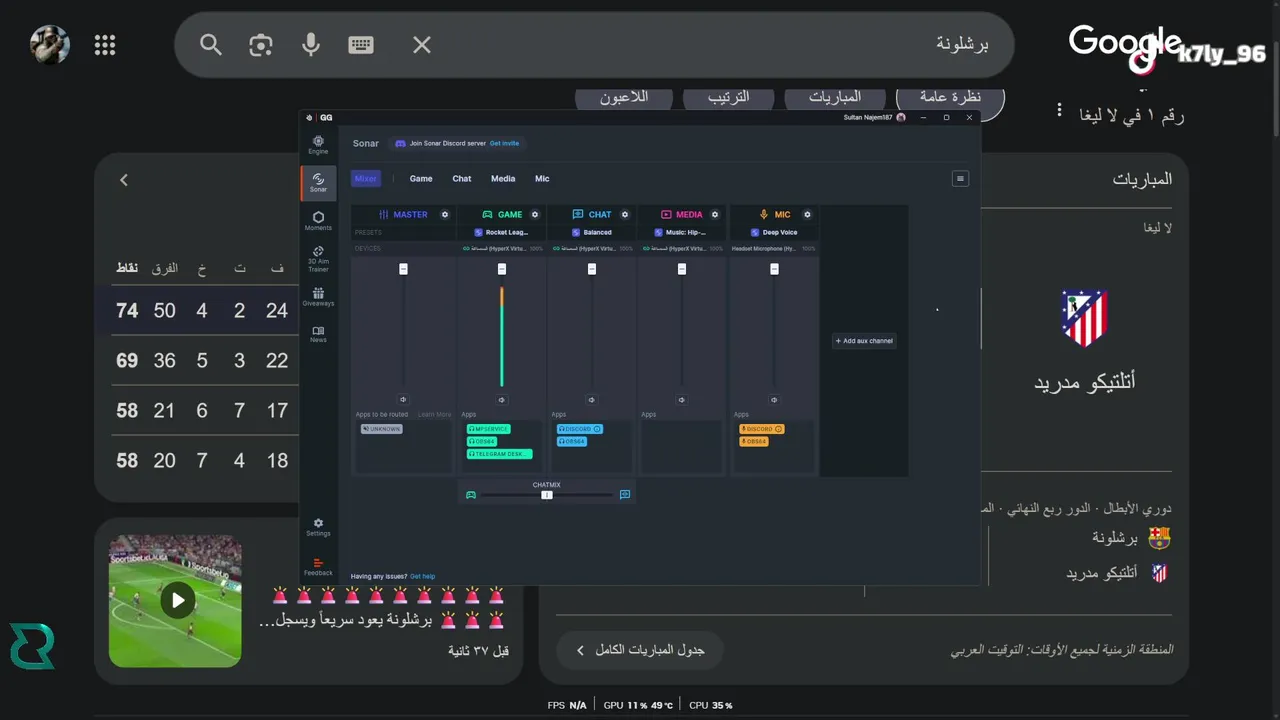Click the ChatMix game controller icon

click(471, 494)
